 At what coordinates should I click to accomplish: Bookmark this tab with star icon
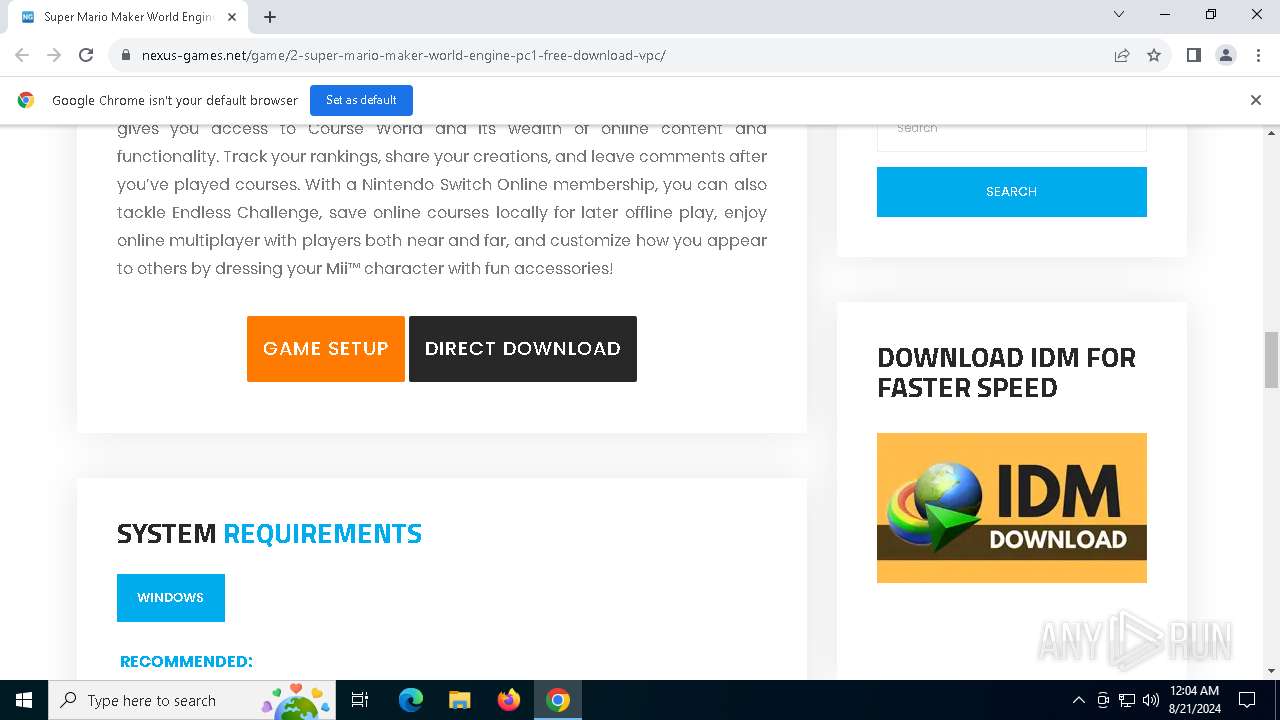click(1154, 55)
